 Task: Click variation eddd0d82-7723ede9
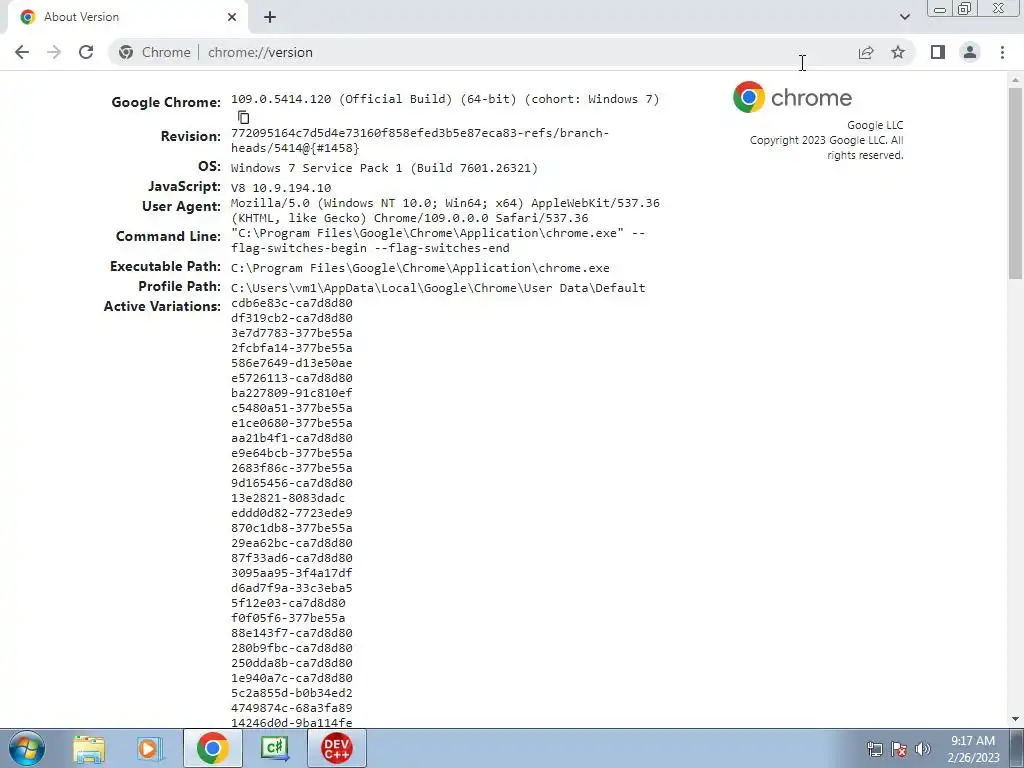(292, 513)
